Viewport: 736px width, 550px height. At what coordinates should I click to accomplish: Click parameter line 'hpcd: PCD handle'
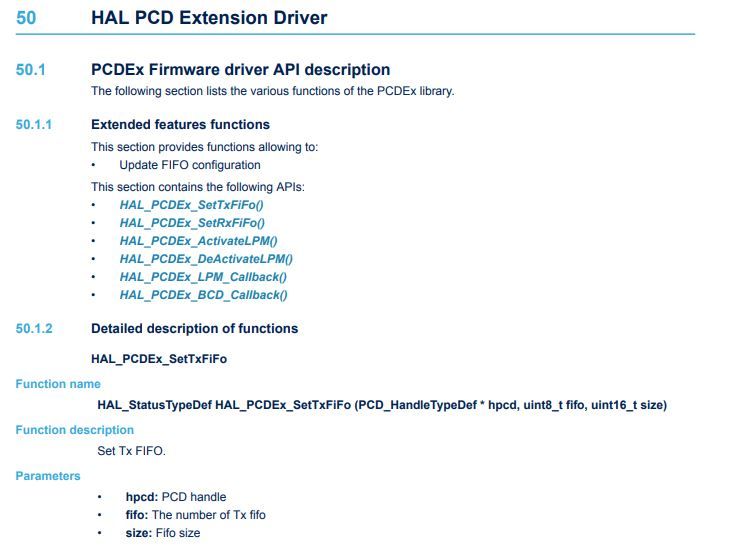(176, 497)
